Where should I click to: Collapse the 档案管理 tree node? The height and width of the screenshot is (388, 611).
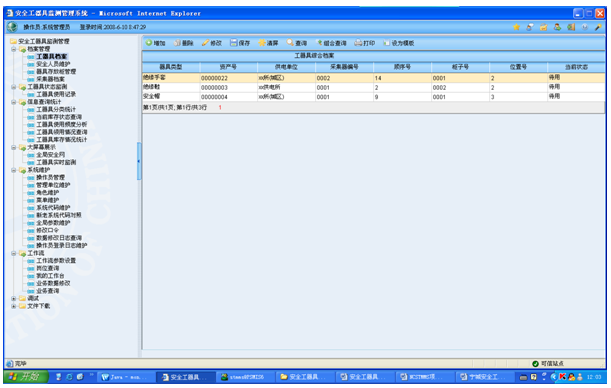(x=14, y=49)
